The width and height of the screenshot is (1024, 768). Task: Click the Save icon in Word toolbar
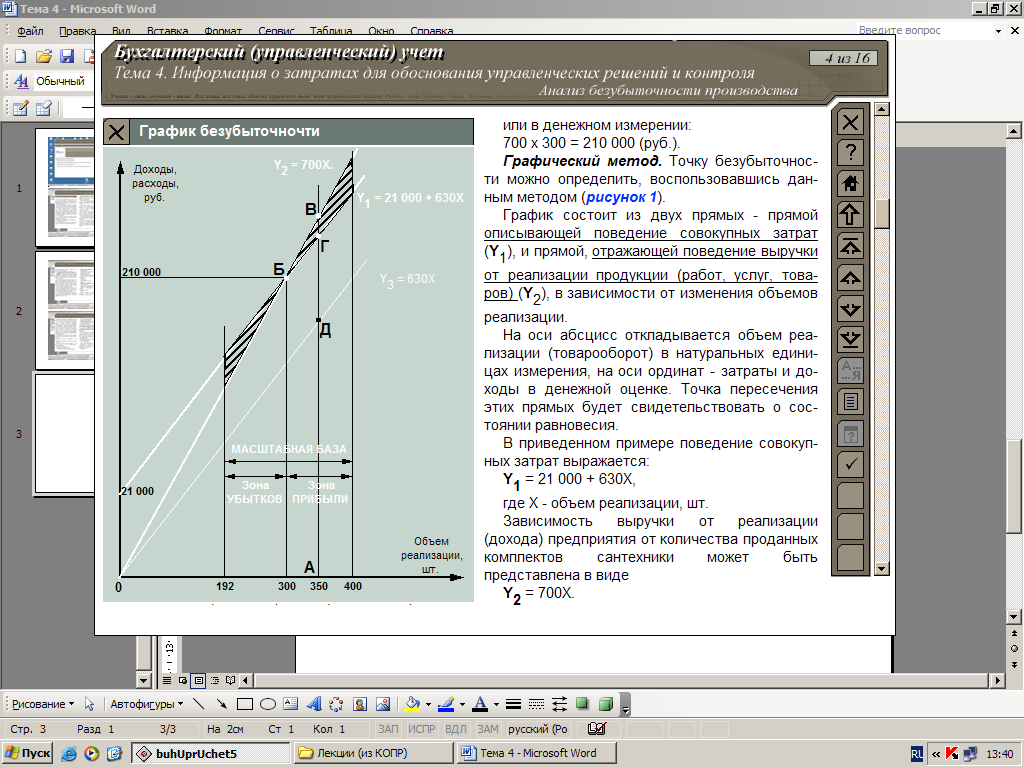point(67,56)
